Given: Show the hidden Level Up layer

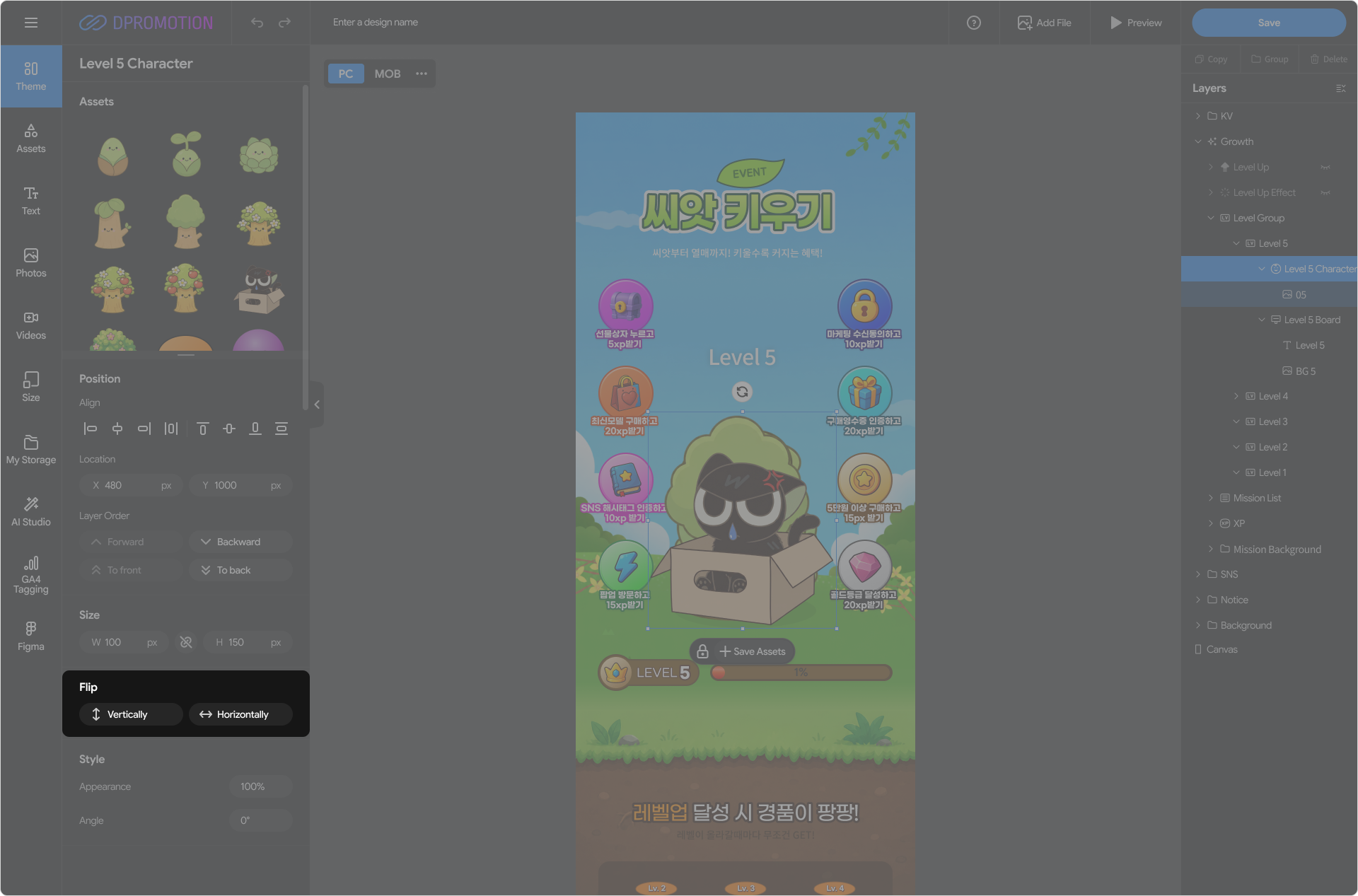Looking at the screenshot, I should tap(1325, 168).
